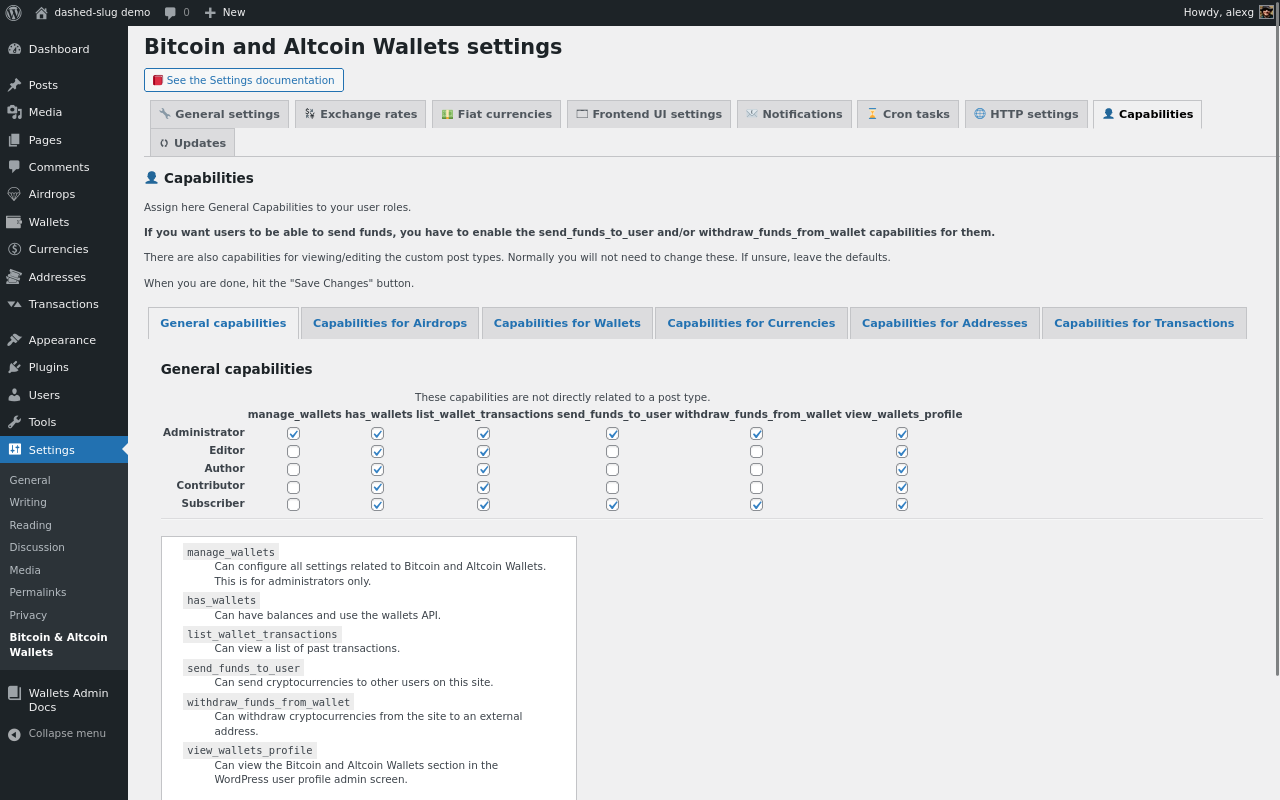The height and width of the screenshot is (800, 1280).
Task: Enable send_funds_to_user for Editor
Action: (612, 451)
